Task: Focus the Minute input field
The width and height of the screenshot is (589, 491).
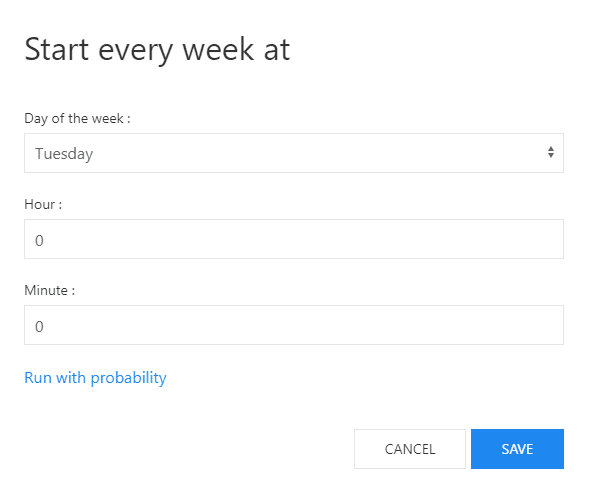Action: tap(294, 325)
